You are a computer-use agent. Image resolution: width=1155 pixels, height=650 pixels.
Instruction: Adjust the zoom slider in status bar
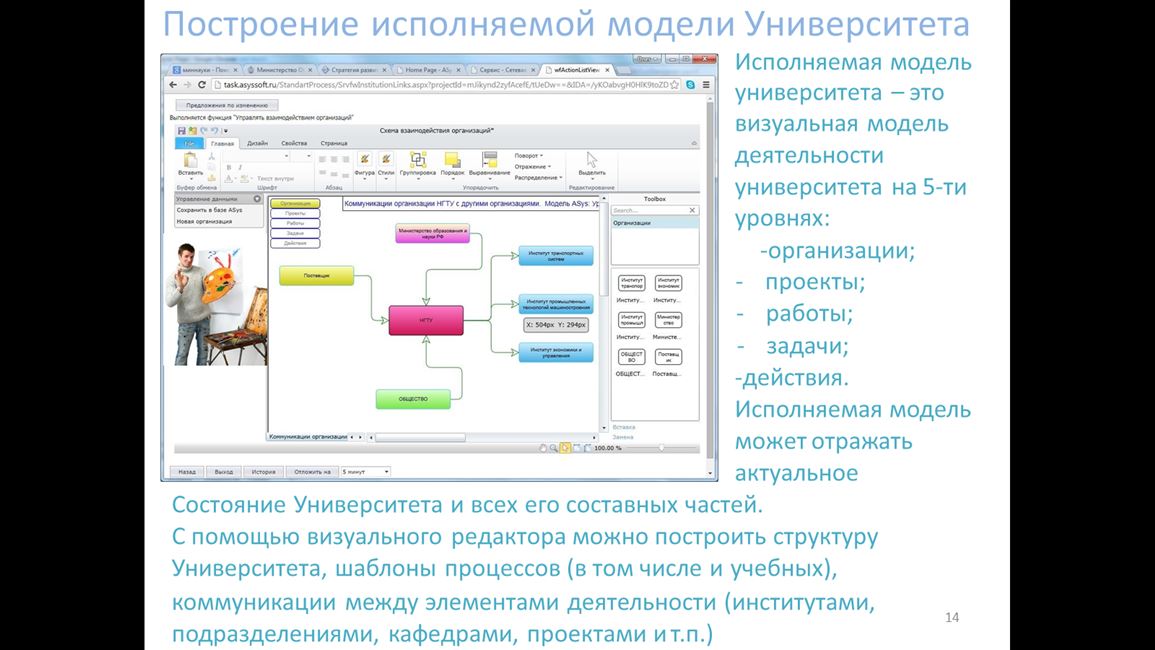[x=660, y=448]
